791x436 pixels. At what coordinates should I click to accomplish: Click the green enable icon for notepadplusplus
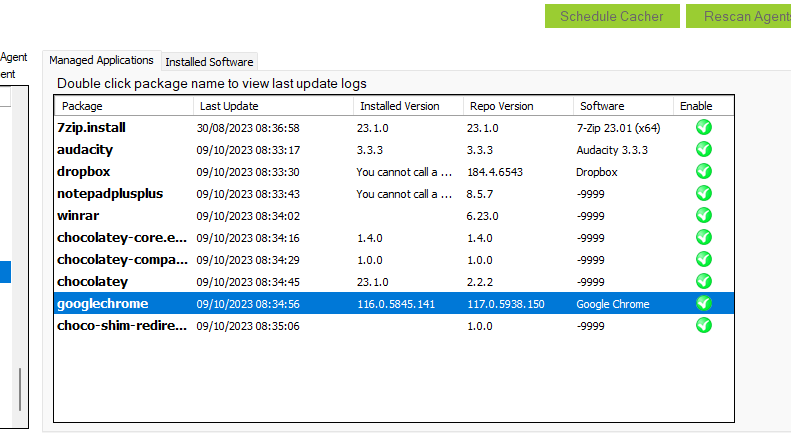coord(703,194)
